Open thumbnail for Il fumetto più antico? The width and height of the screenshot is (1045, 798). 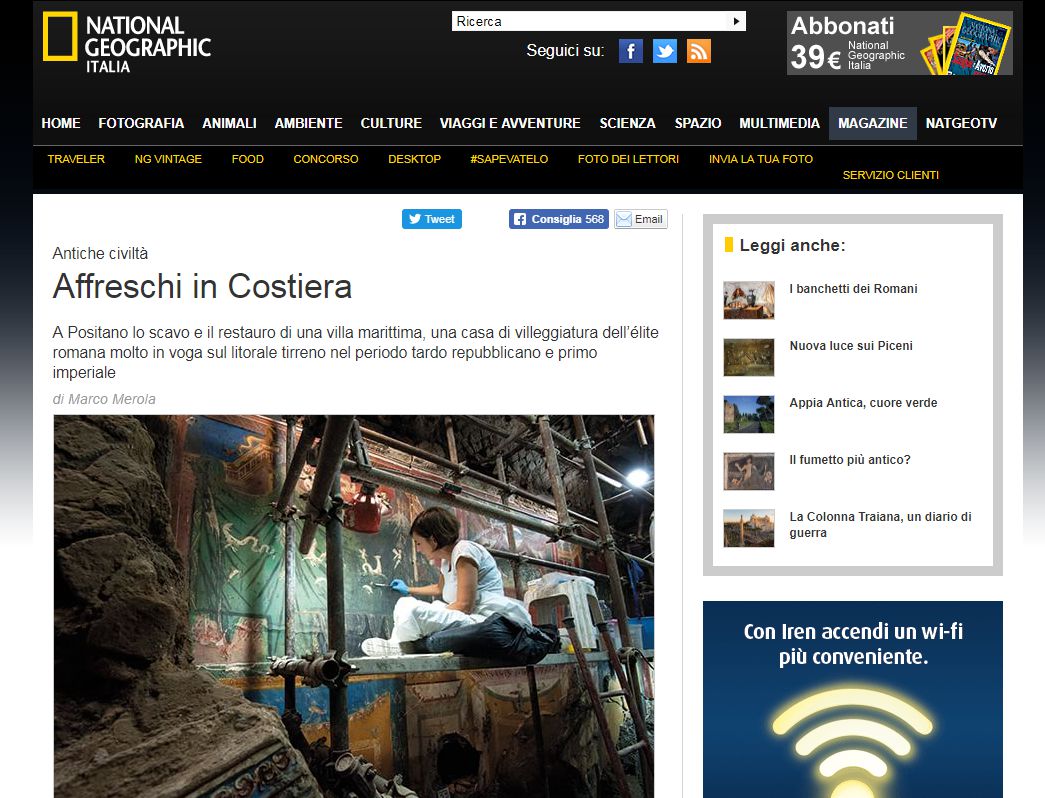tap(749, 471)
